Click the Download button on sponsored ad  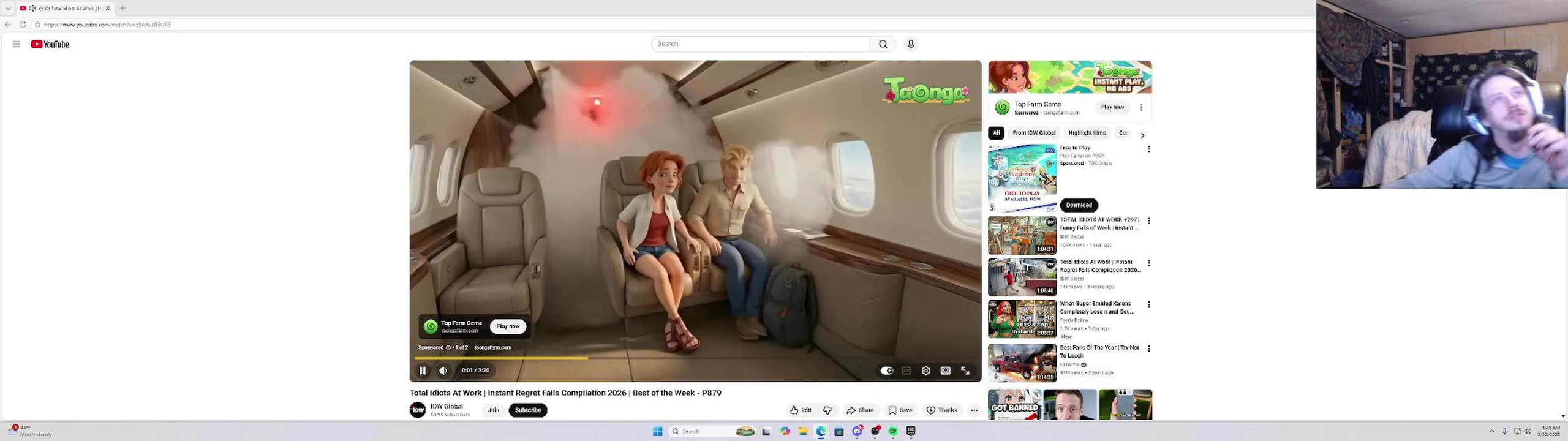click(1079, 205)
